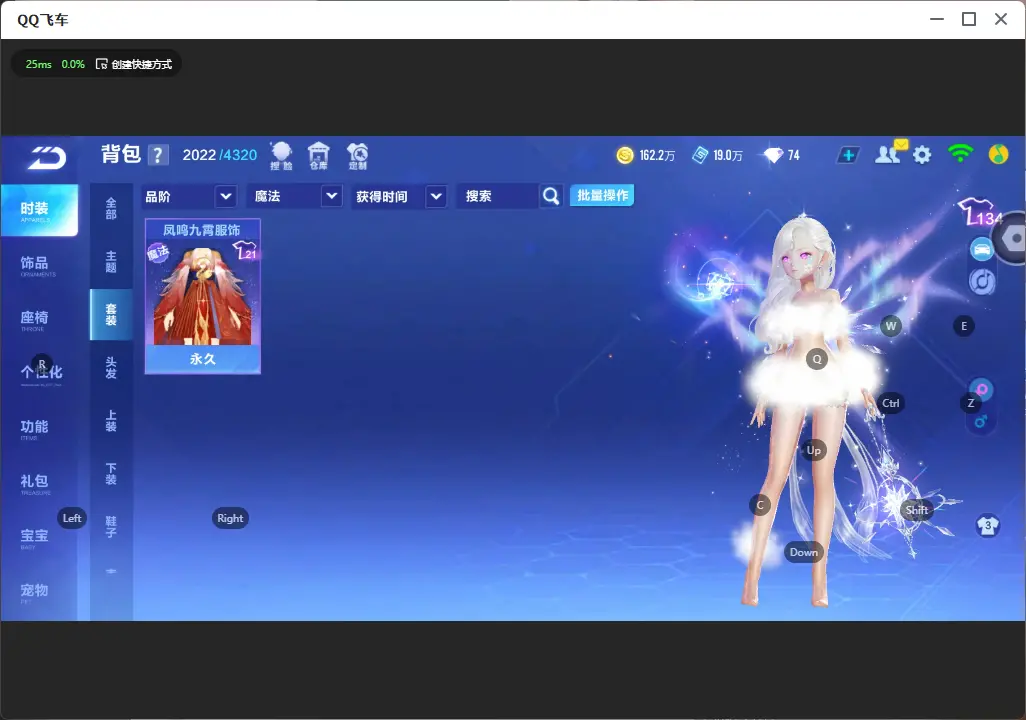Click the W key overlay button
This screenshot has height=720, width=1026.
891,326
